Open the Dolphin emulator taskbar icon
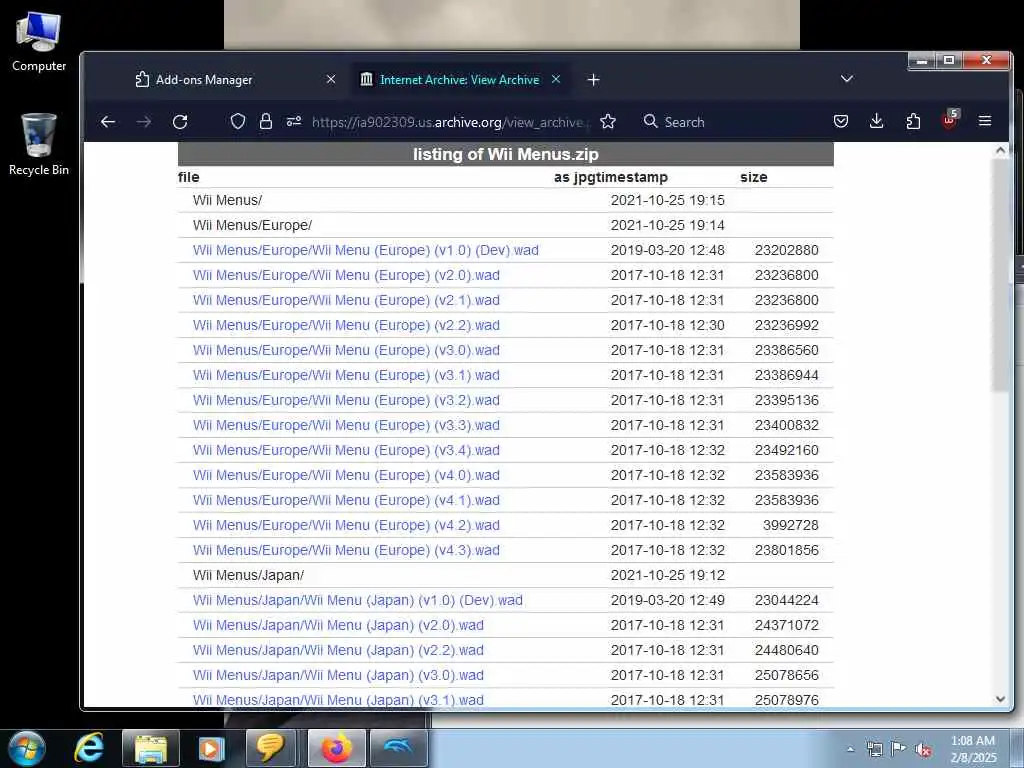Viewport: 1024px width, 768px height. [x=398, y=748]
